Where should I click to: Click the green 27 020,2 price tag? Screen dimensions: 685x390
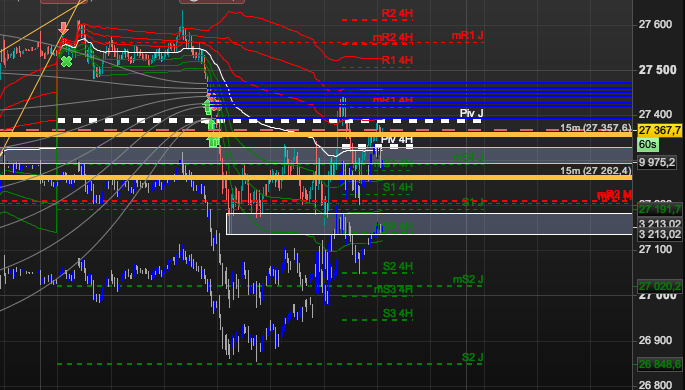click(660, 286)
